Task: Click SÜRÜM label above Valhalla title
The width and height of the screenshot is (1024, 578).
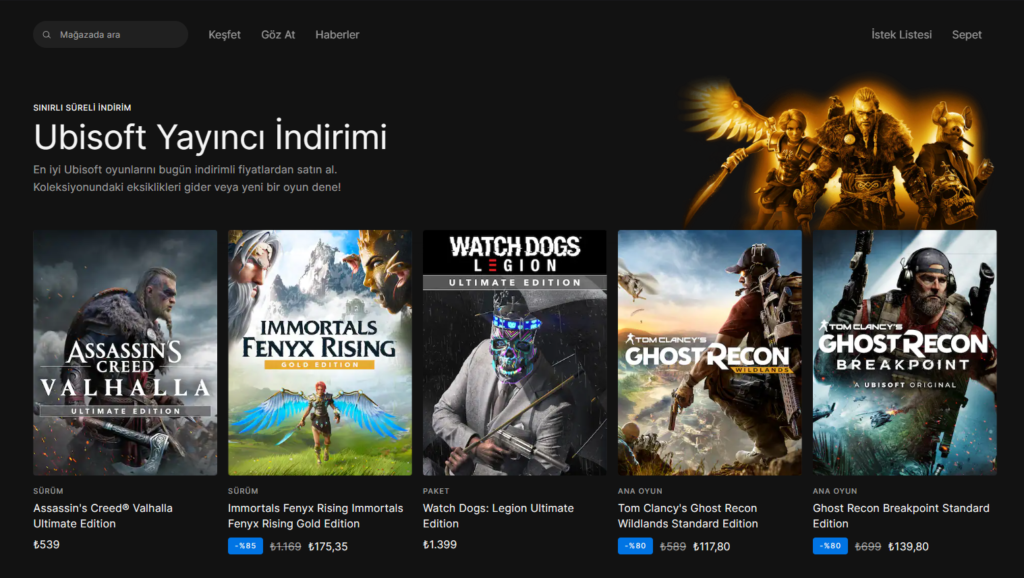Action: point(48,491)
